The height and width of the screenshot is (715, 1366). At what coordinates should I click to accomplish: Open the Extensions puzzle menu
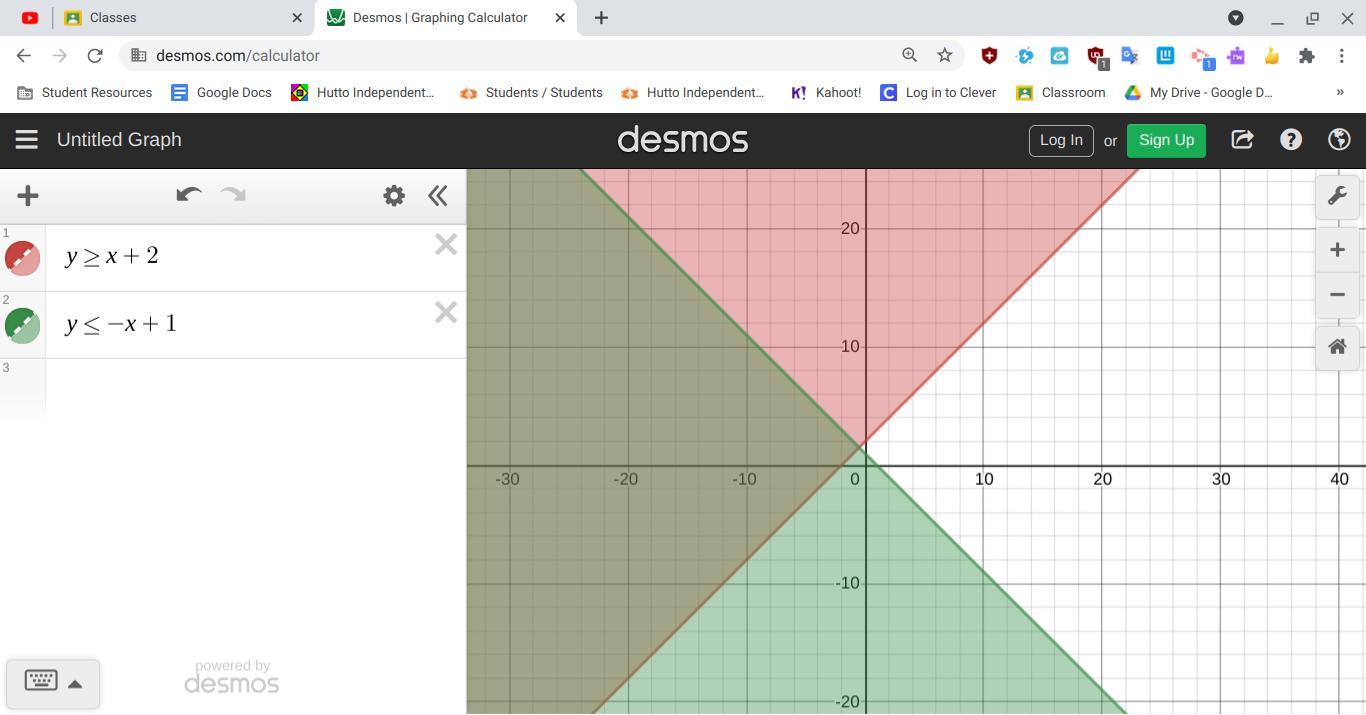[x=1306, y=56]
